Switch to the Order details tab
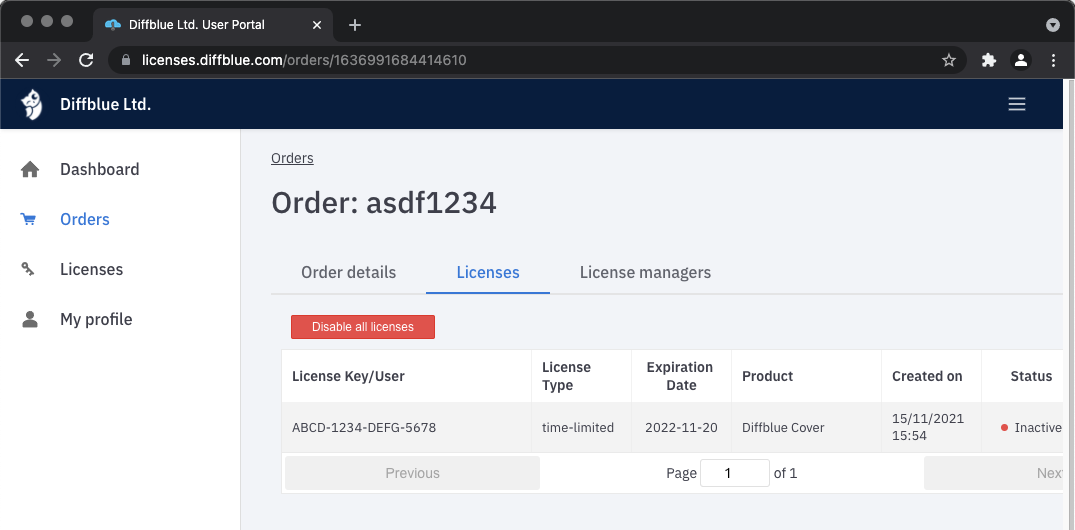The image size is (1075, 530). tap(348, 272)
